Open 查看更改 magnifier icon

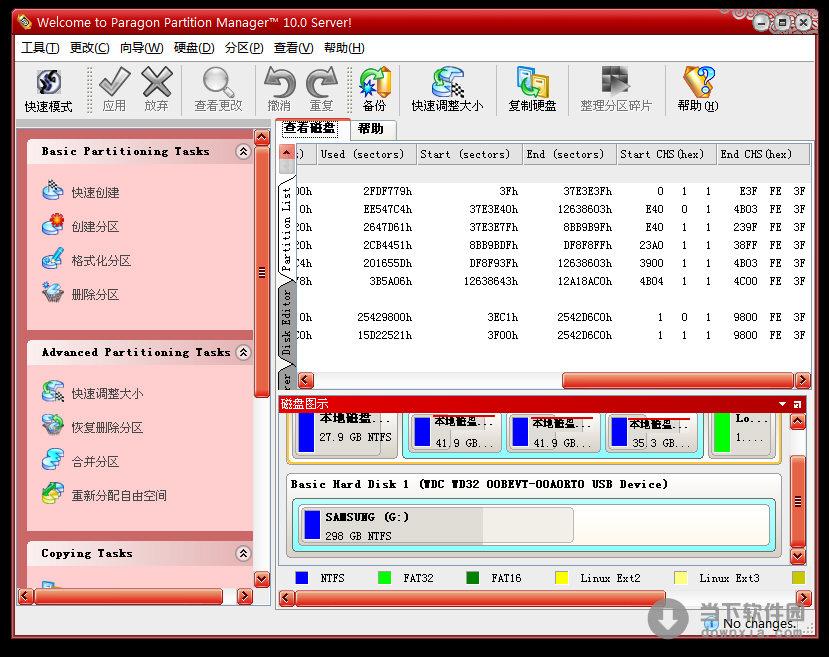click(218, 82)
